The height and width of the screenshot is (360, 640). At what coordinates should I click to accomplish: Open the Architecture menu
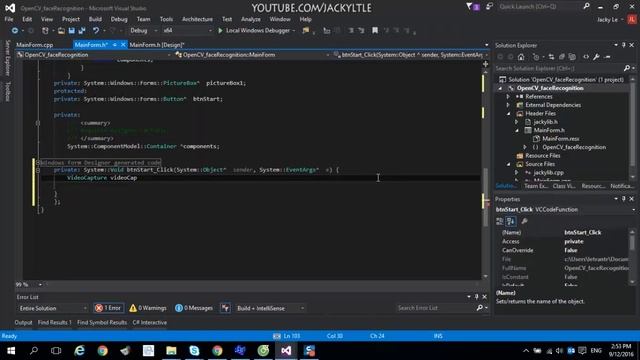click(197, 19)
